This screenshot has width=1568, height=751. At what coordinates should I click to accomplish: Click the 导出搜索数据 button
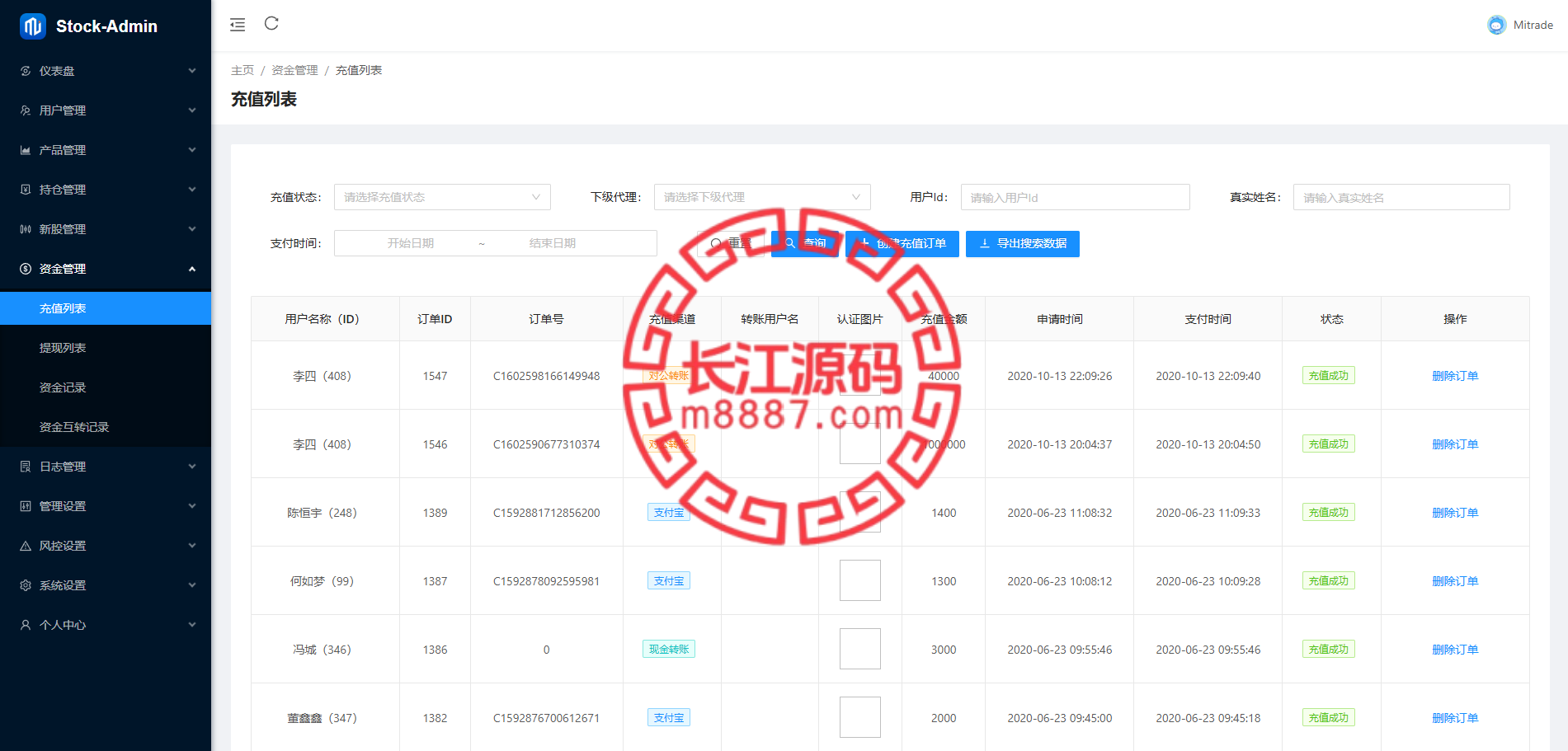coord(1023,243)
